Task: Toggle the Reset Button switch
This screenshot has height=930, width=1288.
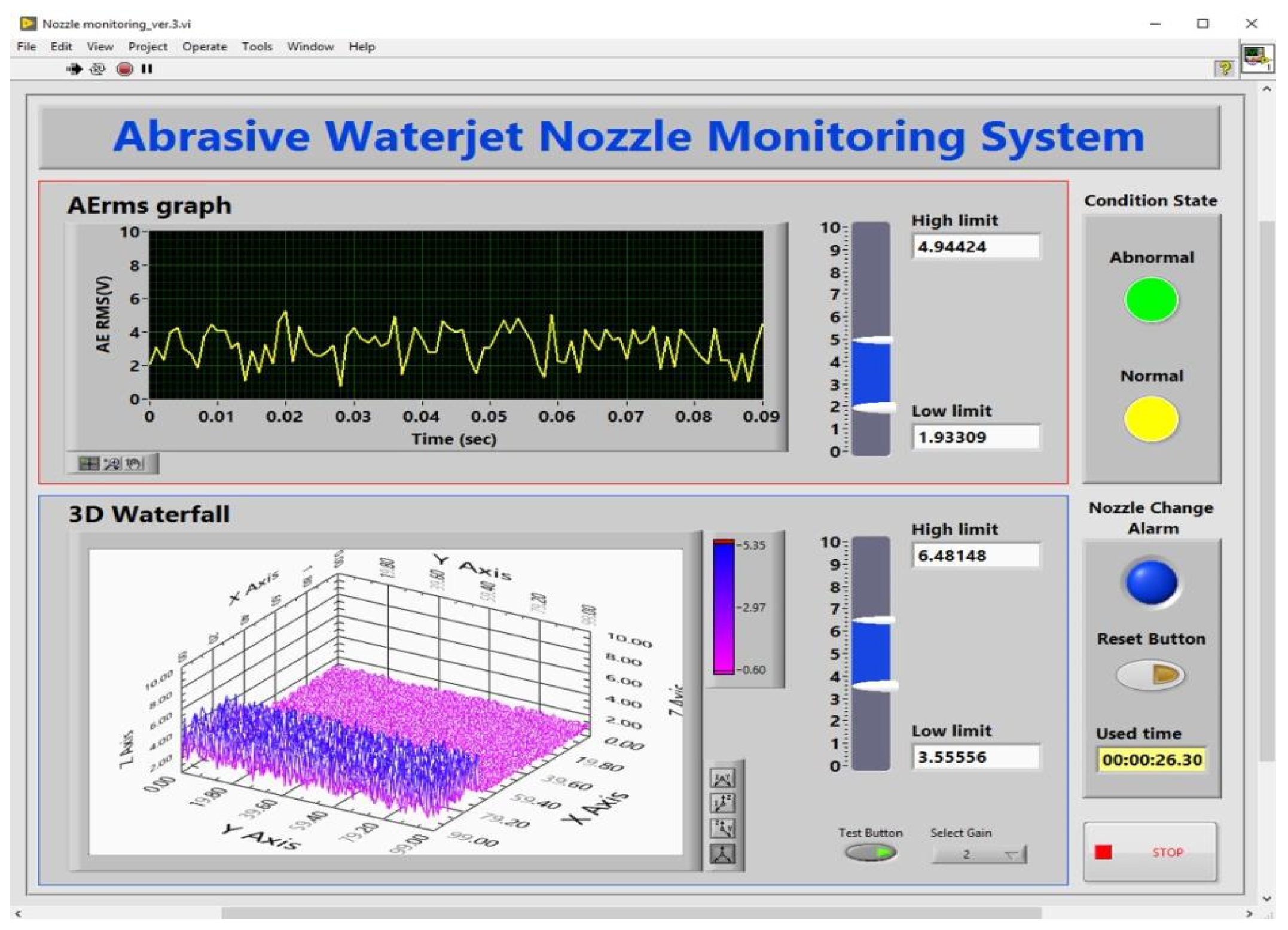Action: (x=1151, y=675)
